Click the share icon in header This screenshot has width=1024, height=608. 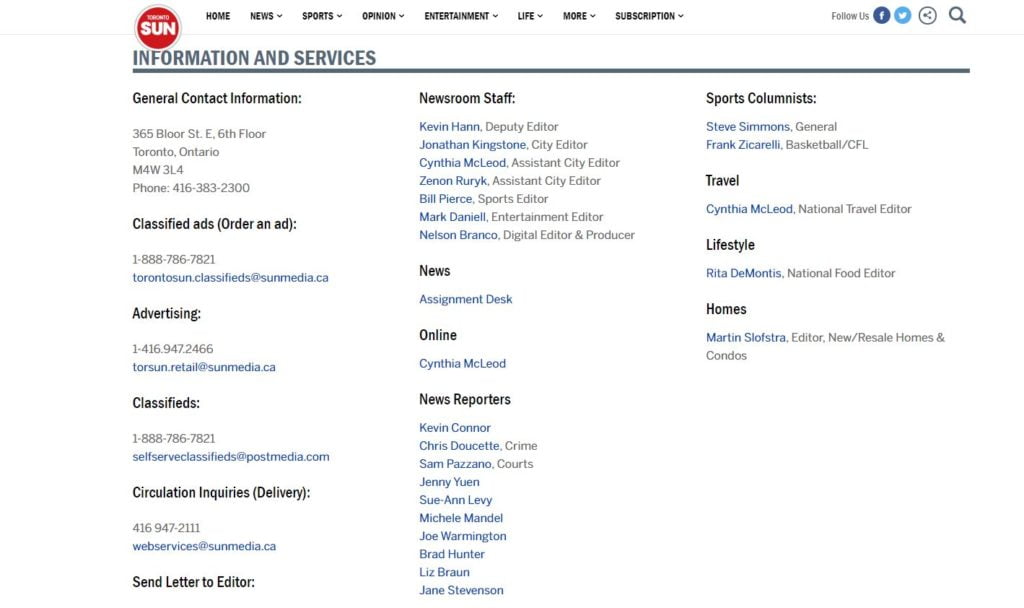tap(927, 15)
